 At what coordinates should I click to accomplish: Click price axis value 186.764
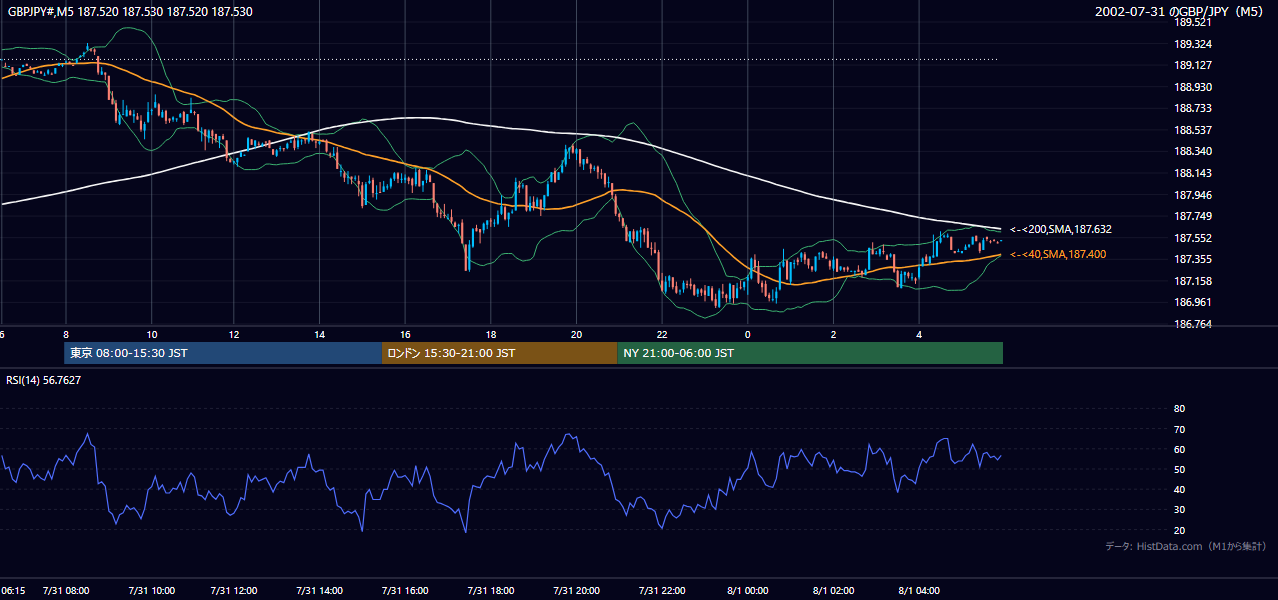click(1193, 324)
